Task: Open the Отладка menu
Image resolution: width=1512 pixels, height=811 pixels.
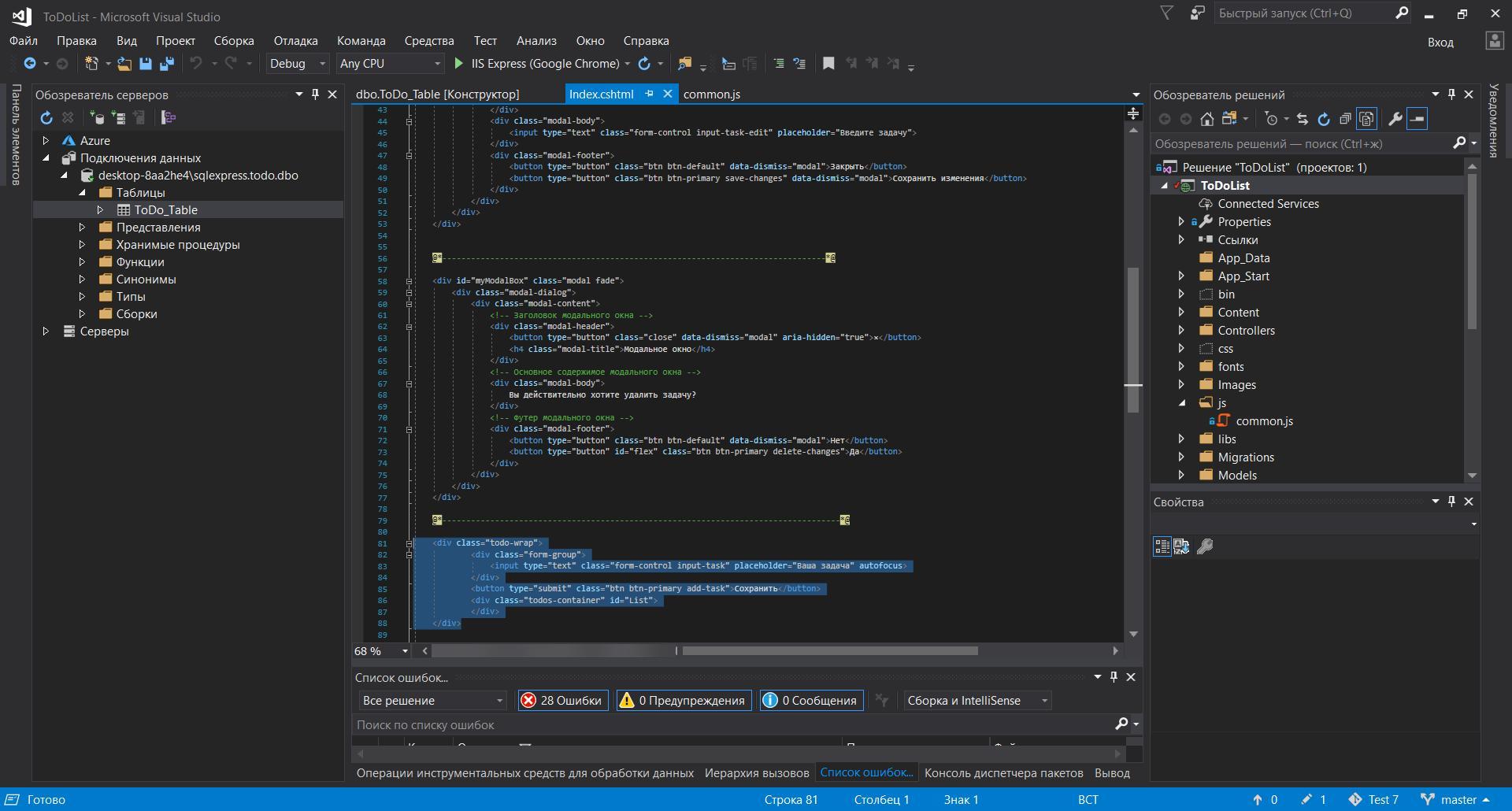Action: click(x=295, y=41)
